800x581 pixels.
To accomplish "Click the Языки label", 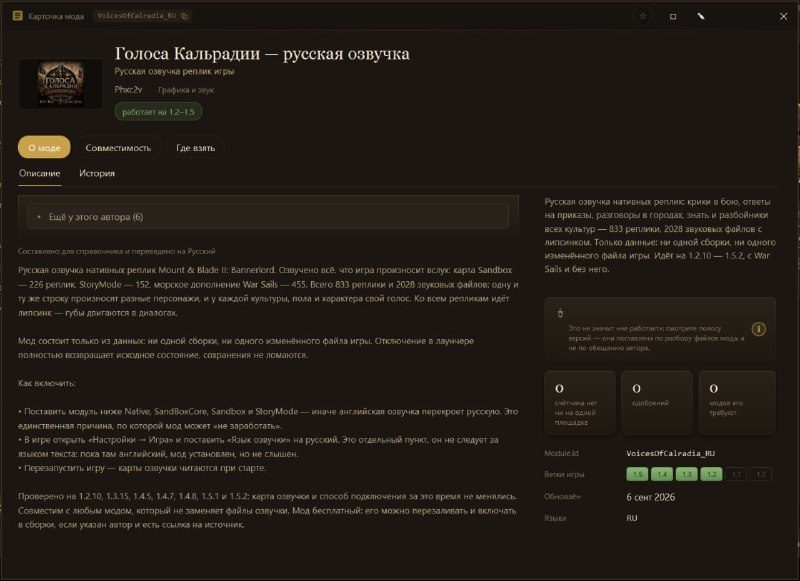I will coord(555,518).
